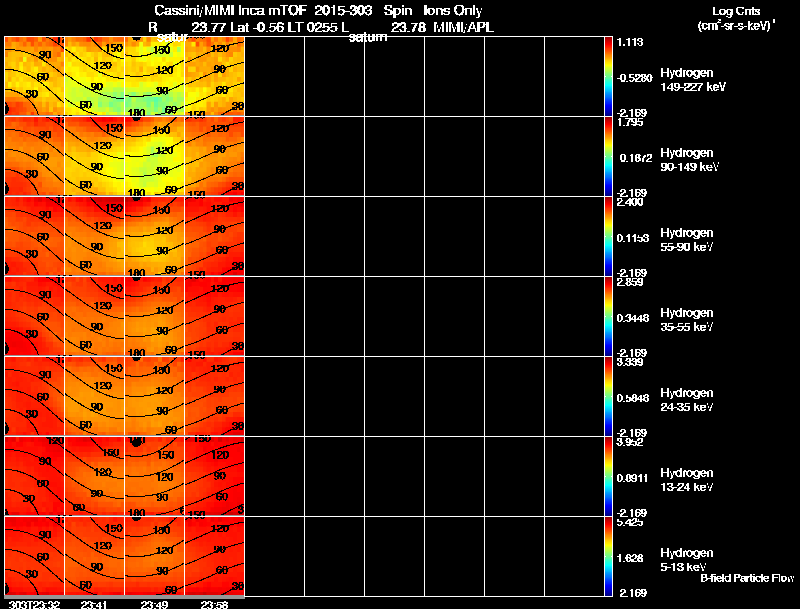800x609 pixels.
Task: Click the LT 0255 readout
Action: click(313, 27)
